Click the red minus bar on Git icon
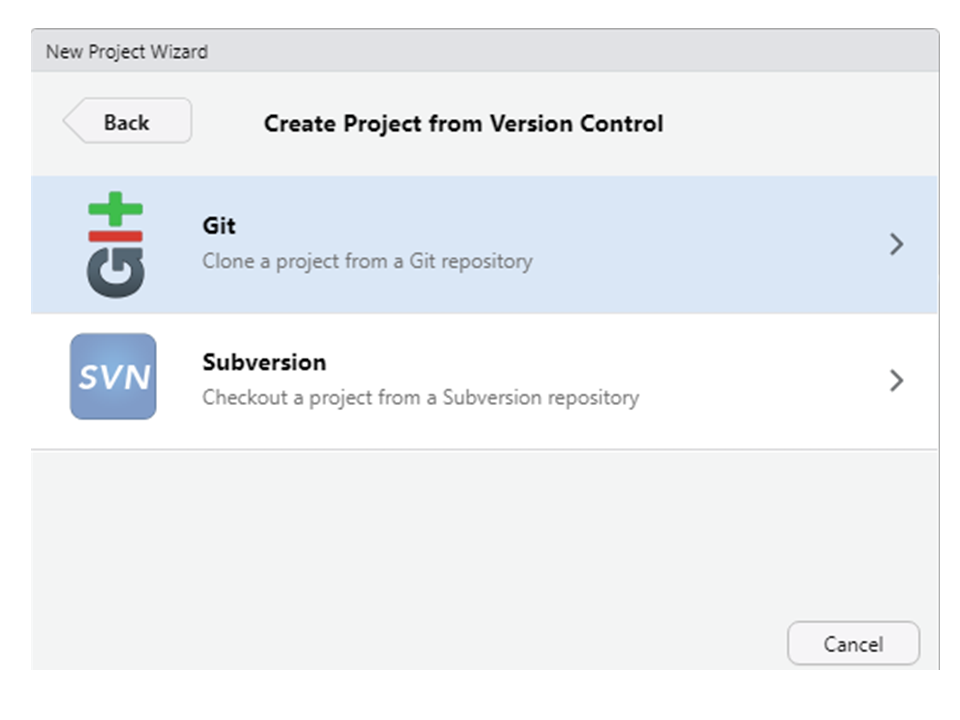Image resolution: width=960 pixels, height=720 pixels. 115,236
